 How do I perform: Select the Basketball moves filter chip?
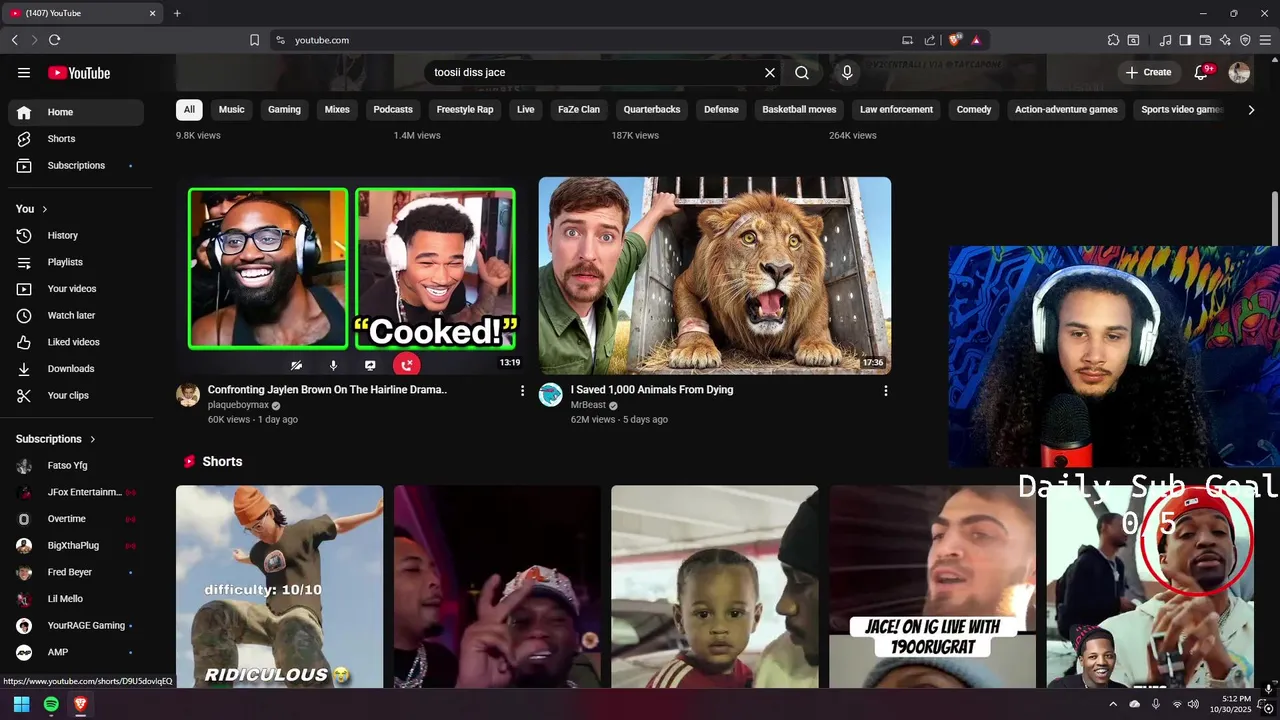pyautogui.click(x=799, y=110)
